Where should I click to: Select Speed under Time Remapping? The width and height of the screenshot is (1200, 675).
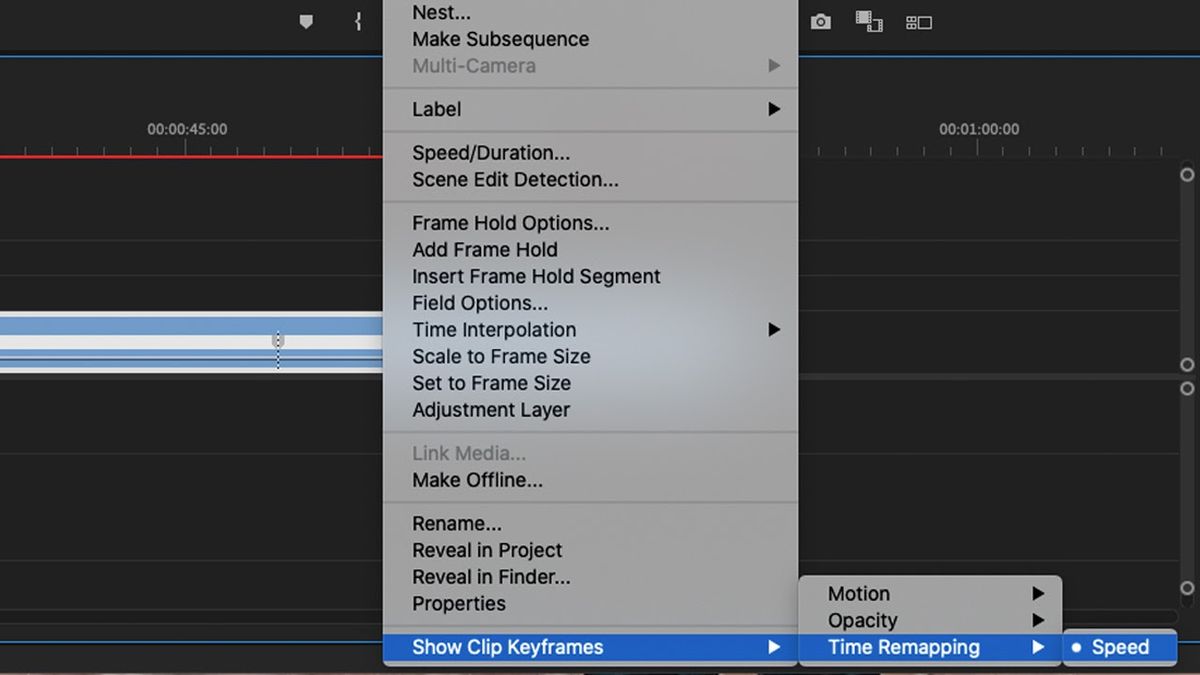pos(1122,647)
